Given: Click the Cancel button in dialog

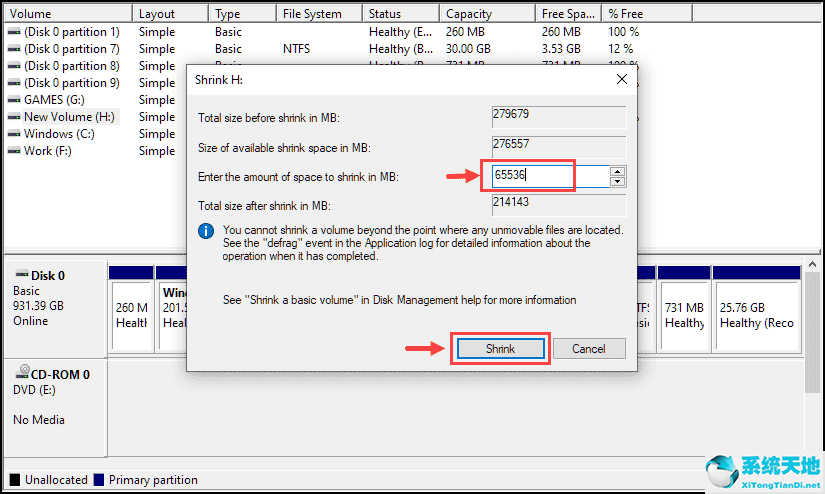Looking at the screenshot, I should point(588,349).
